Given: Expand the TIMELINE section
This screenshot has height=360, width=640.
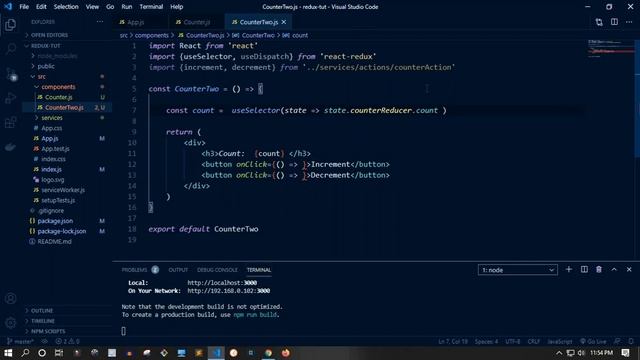Looking at the screenshot, I should click(x=42, y=321).
